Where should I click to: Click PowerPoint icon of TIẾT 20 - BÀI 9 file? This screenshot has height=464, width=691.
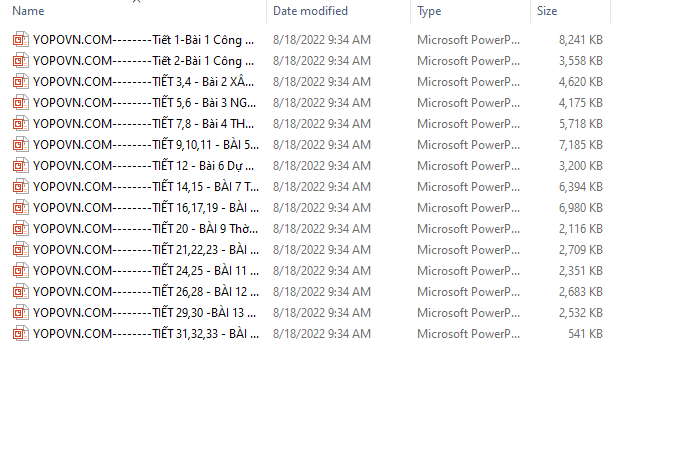point(20,229)
